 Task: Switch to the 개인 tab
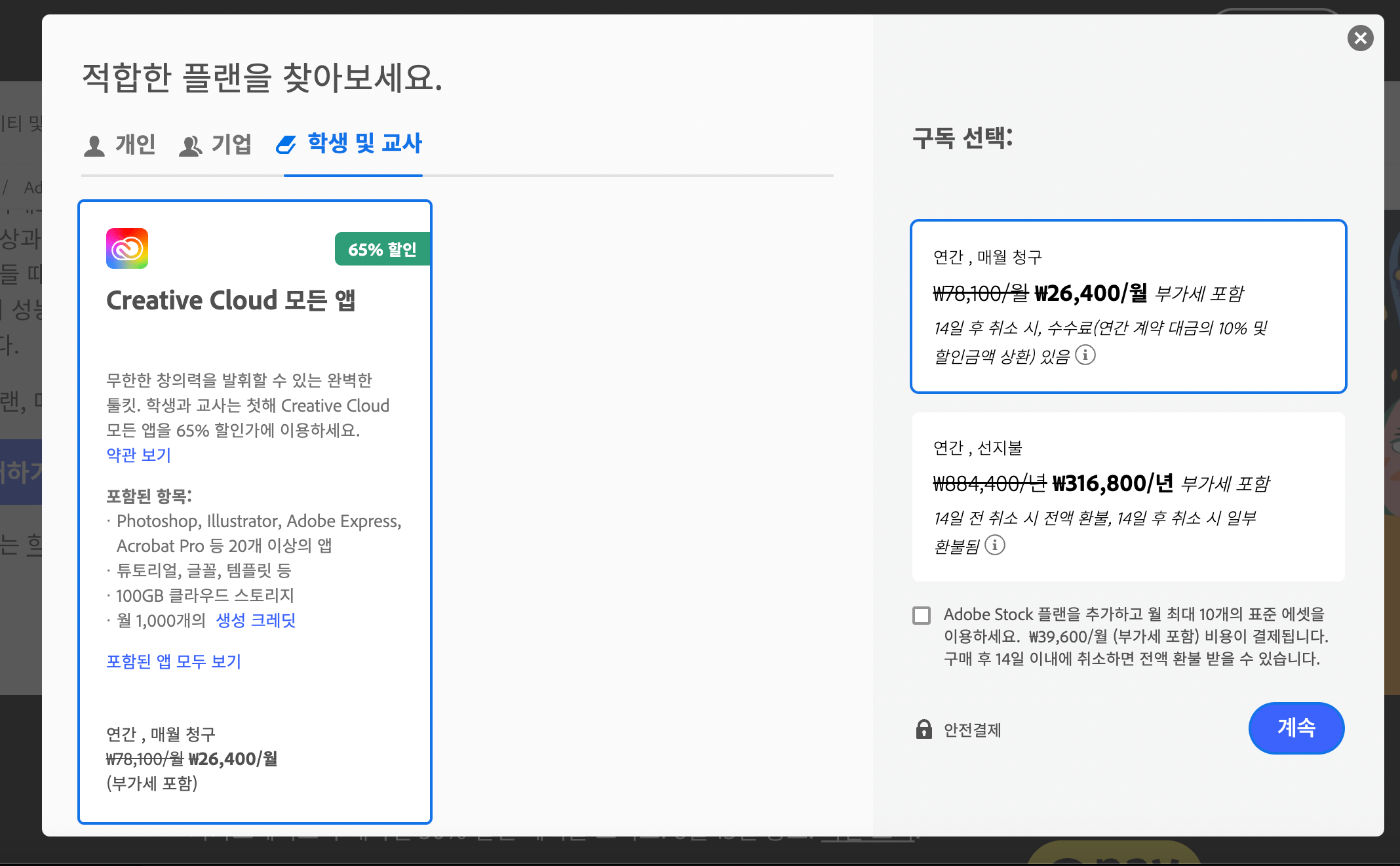pyautogui.click(x=135, y=144)
